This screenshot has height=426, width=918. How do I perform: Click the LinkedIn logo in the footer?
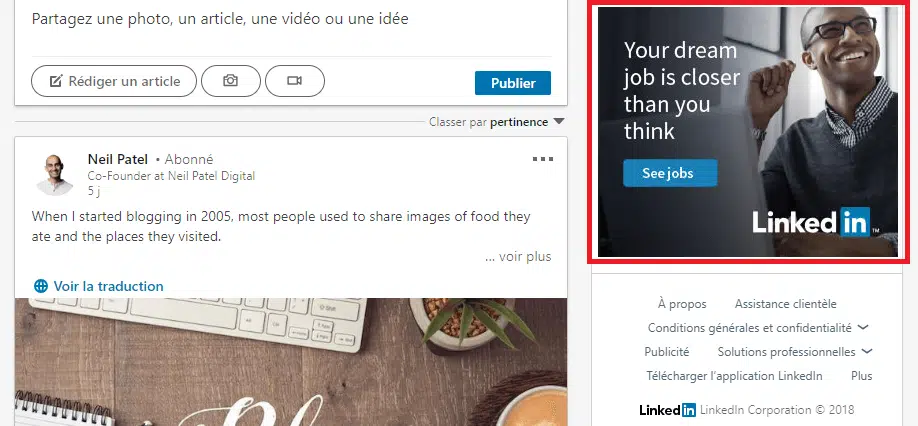click(x=667, y=410)
